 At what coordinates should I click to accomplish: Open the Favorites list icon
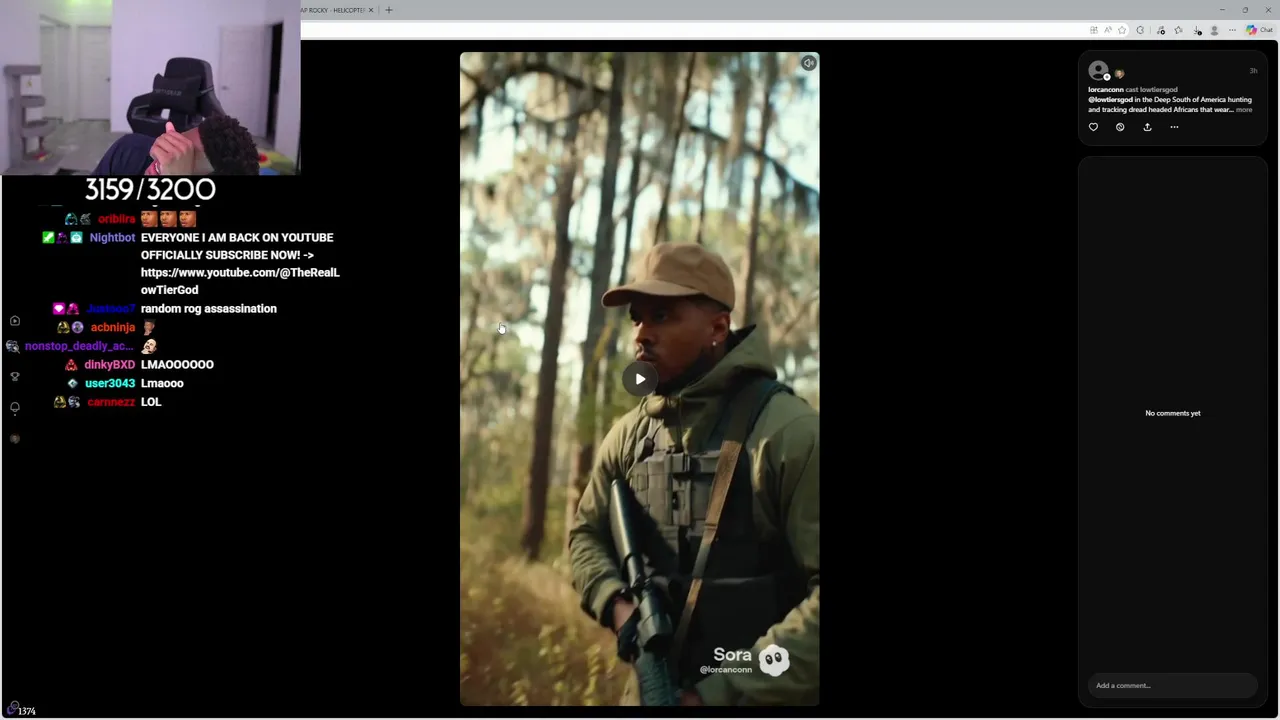tap(1178, 30)
